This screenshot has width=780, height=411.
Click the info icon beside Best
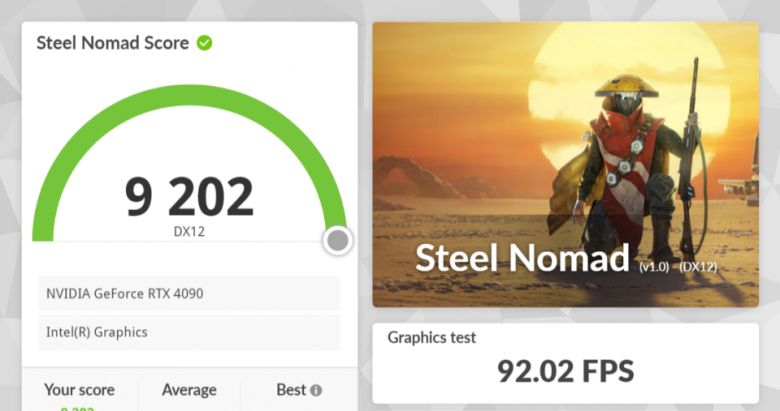click(316, 390)
